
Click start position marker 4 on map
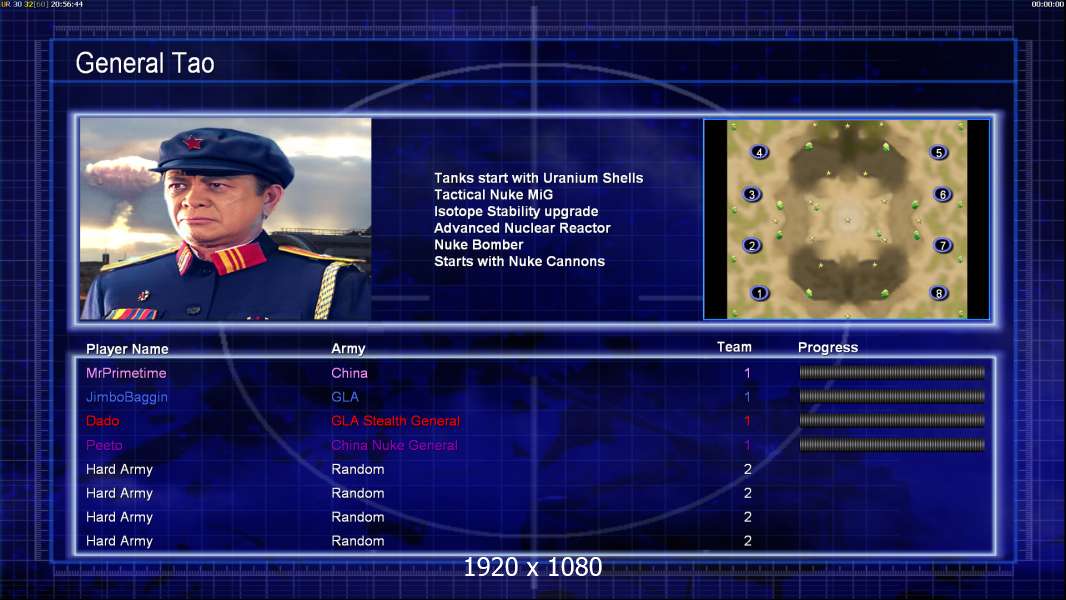(759, 152)
